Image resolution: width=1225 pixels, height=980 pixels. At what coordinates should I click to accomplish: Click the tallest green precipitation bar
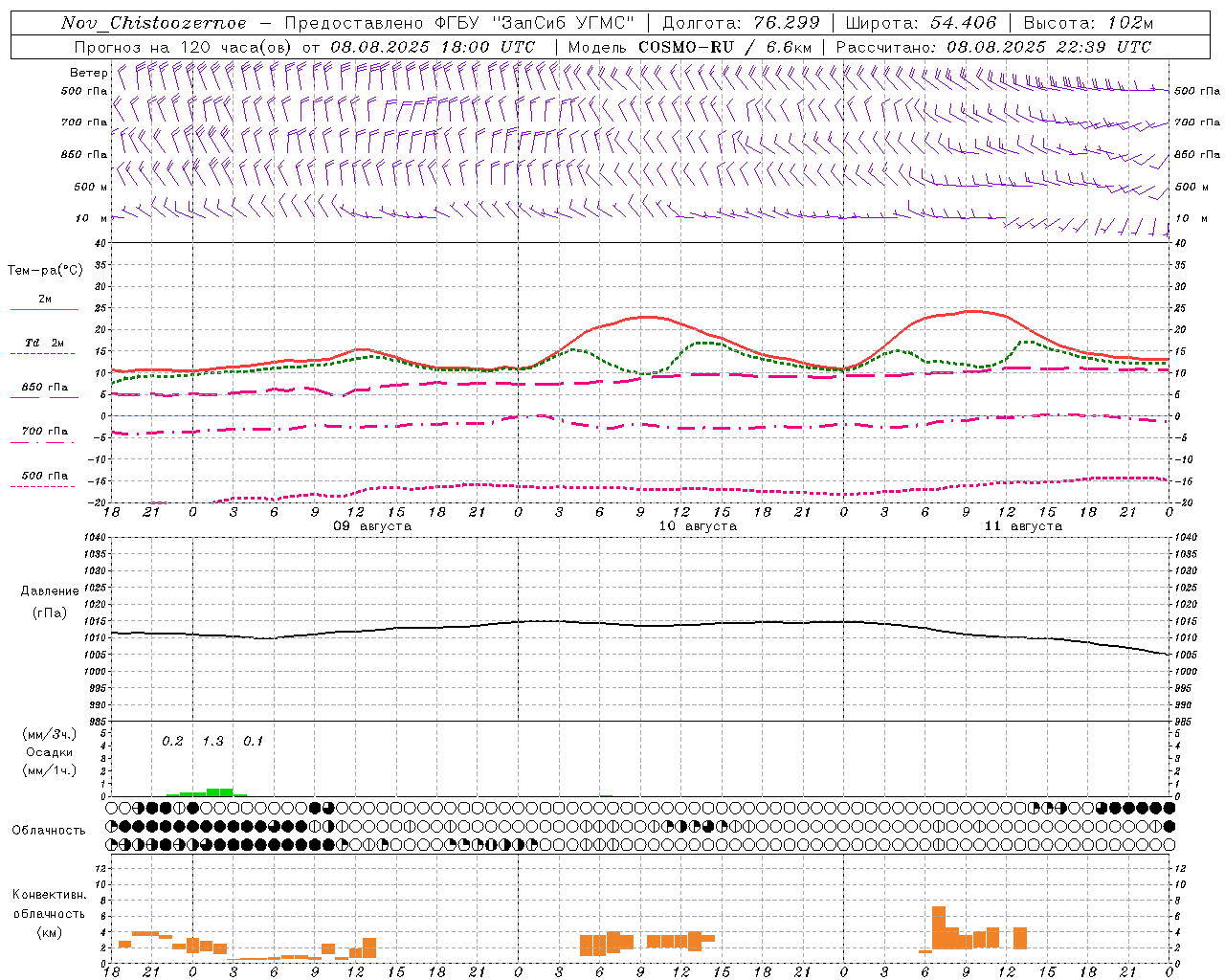point(220,791)
